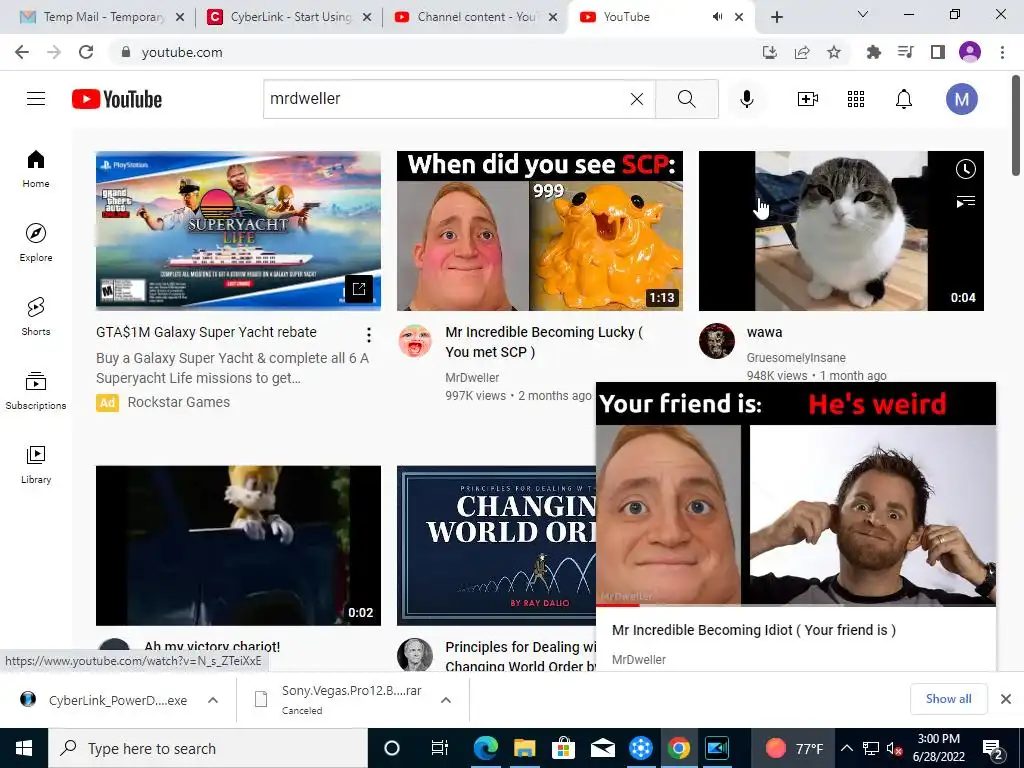Open the YouTube hamburger guide menu

click(36, 99)
